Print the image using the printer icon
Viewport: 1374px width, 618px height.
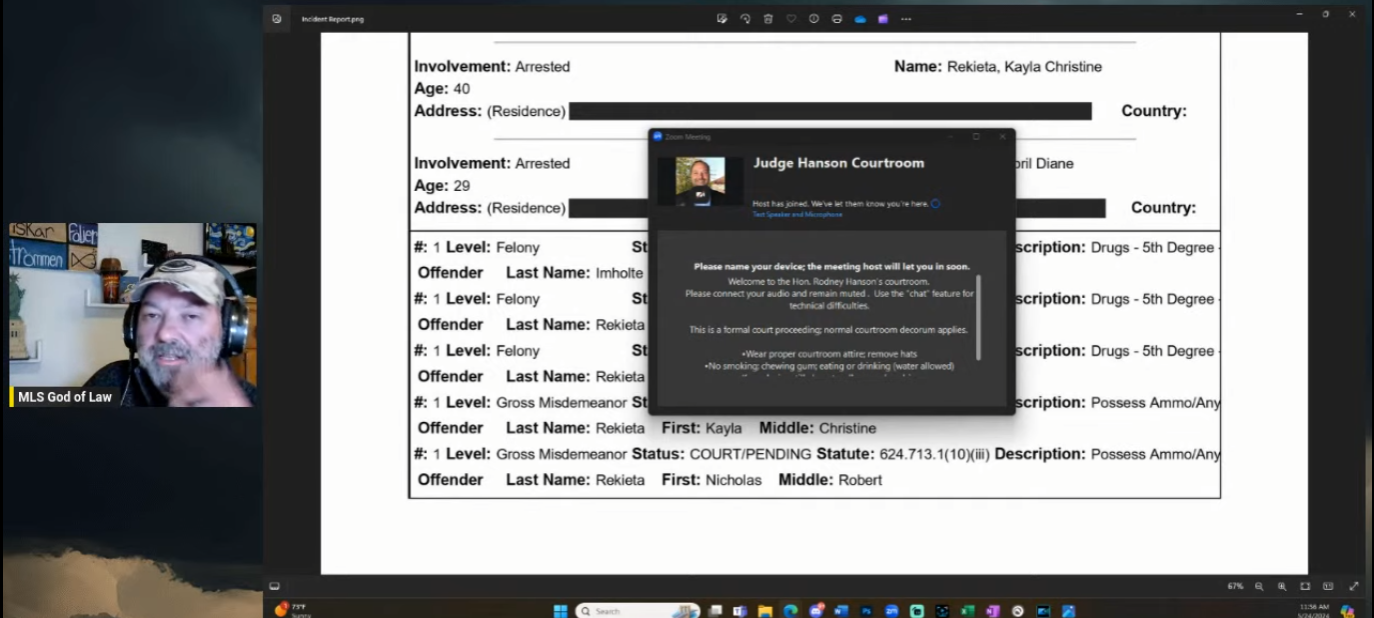pos(837,19)
